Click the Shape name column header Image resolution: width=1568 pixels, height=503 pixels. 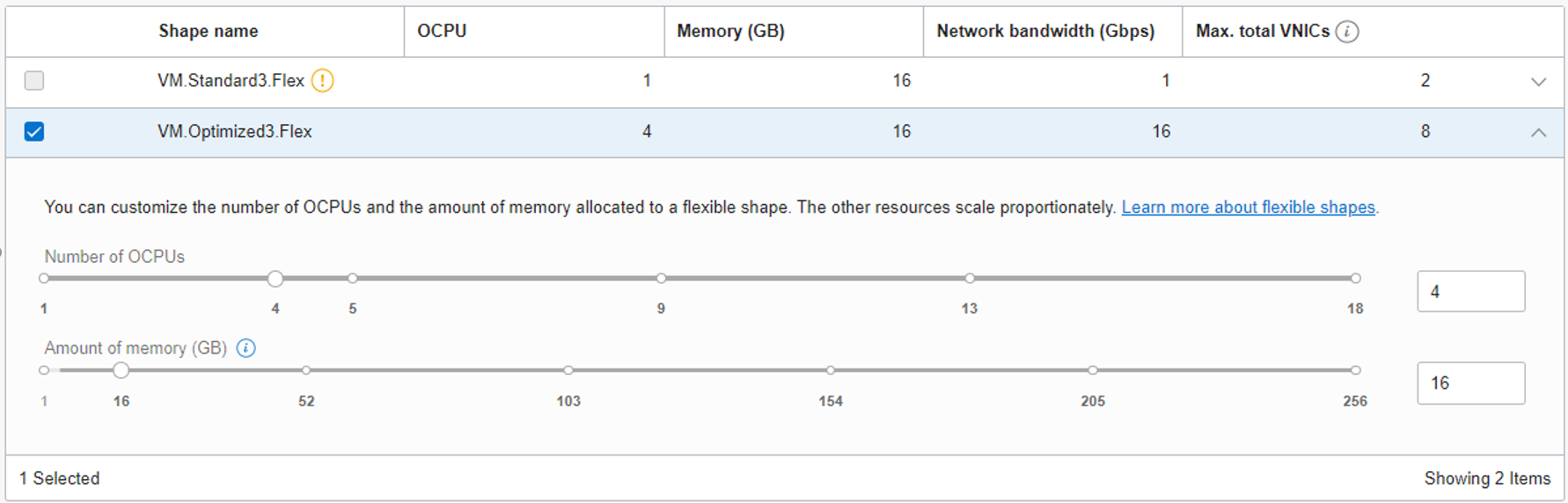click(209, 32)
